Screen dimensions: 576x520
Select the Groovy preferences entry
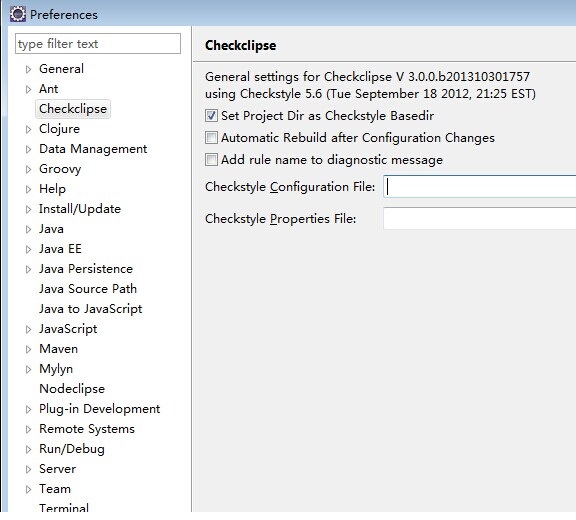[x=60, y=169]
